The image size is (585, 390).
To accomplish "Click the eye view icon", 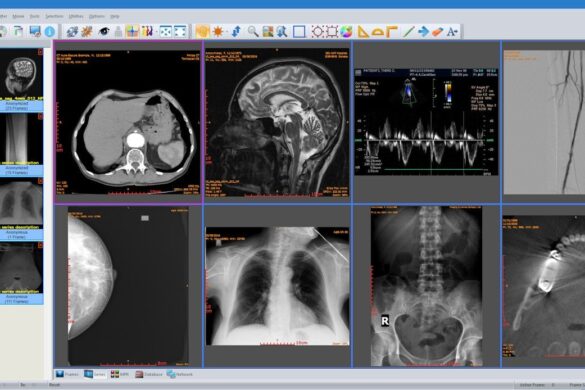I will click(104, 32).
